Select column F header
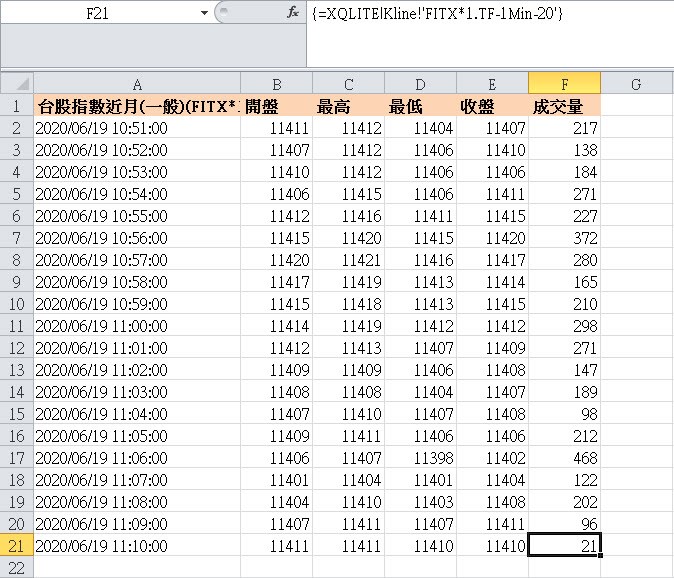Screen dimensions: 674x578 pyautogui.click(x=564, y=84)
